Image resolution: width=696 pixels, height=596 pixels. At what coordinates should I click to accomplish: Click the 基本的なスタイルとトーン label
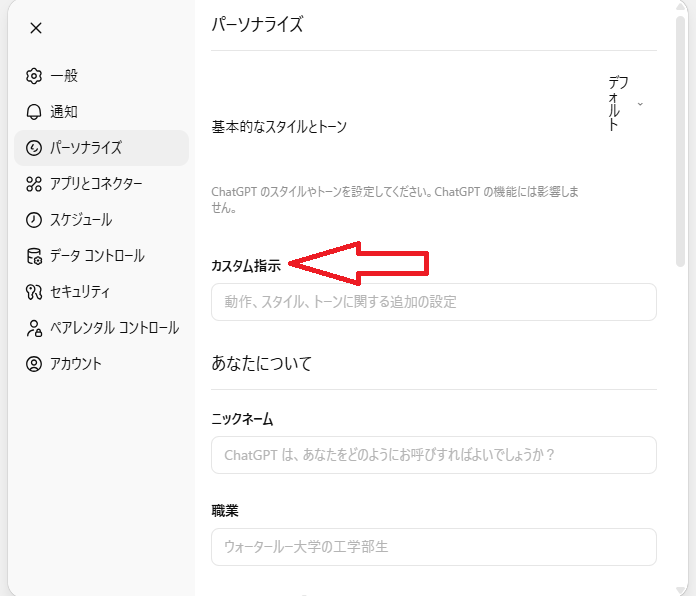(279, 127)
